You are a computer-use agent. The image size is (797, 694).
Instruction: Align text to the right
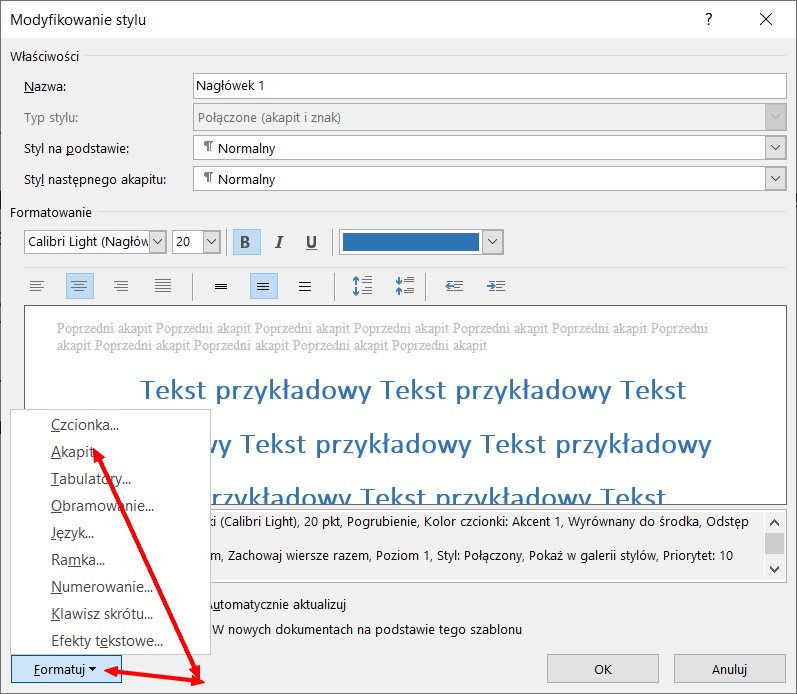121,286
